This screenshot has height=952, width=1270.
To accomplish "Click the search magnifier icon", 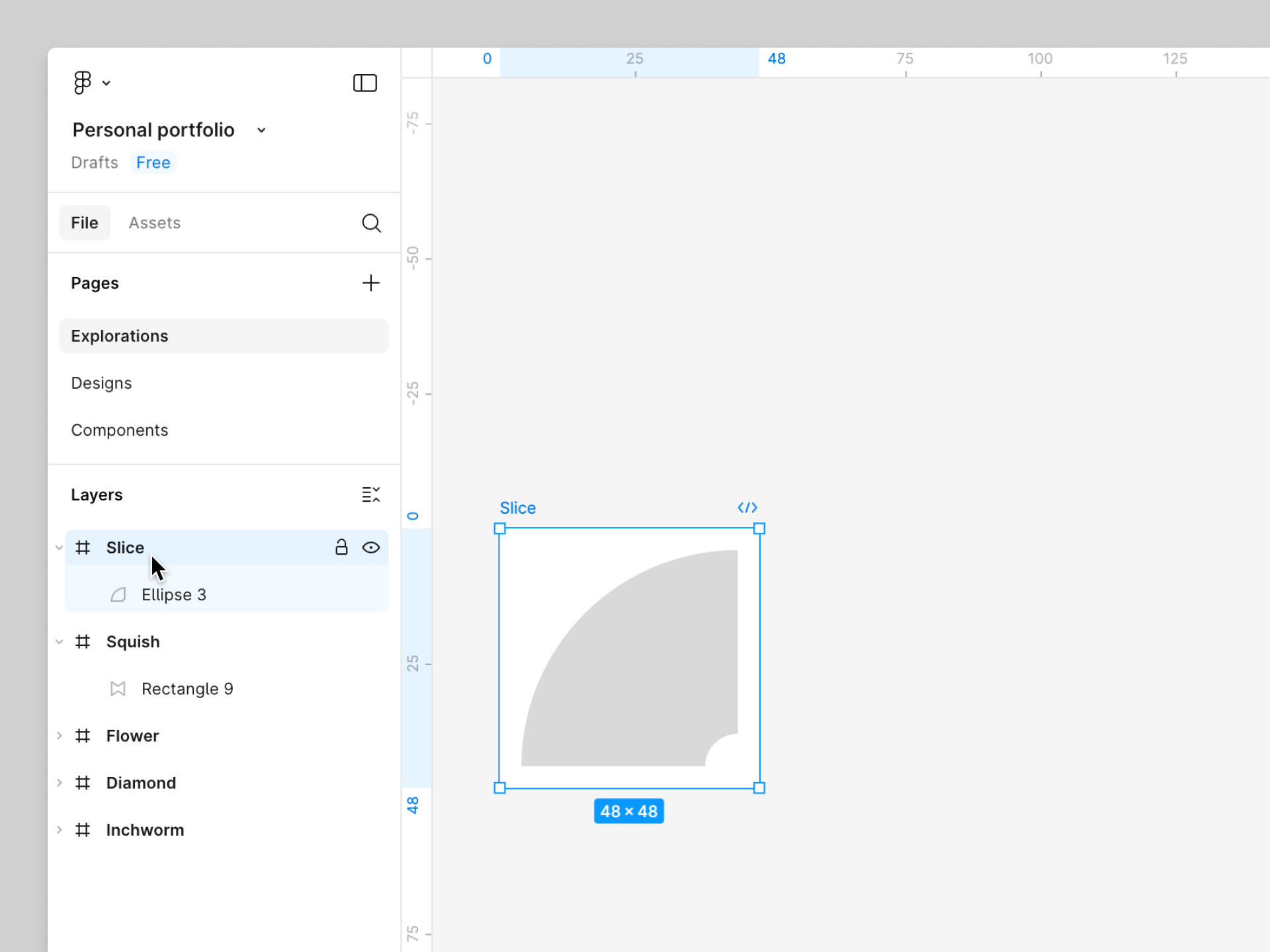I will point(371,223).
